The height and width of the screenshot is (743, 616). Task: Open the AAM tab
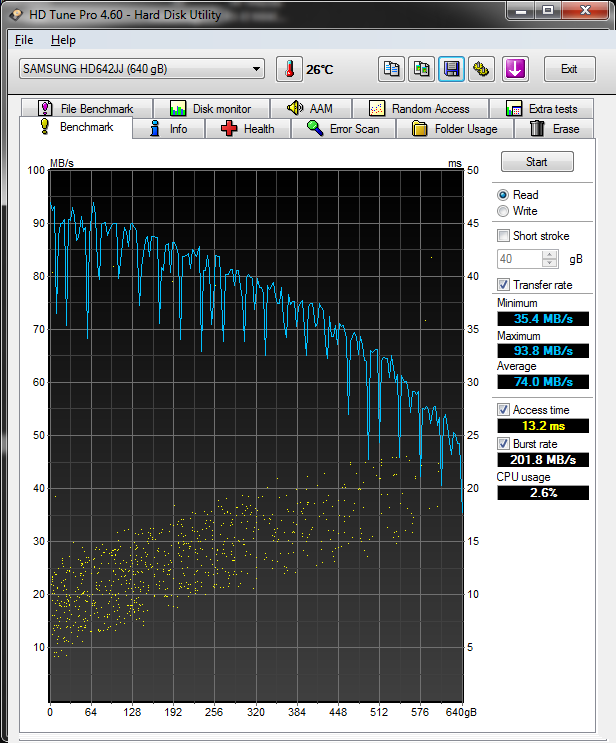(x=311, y=109)
